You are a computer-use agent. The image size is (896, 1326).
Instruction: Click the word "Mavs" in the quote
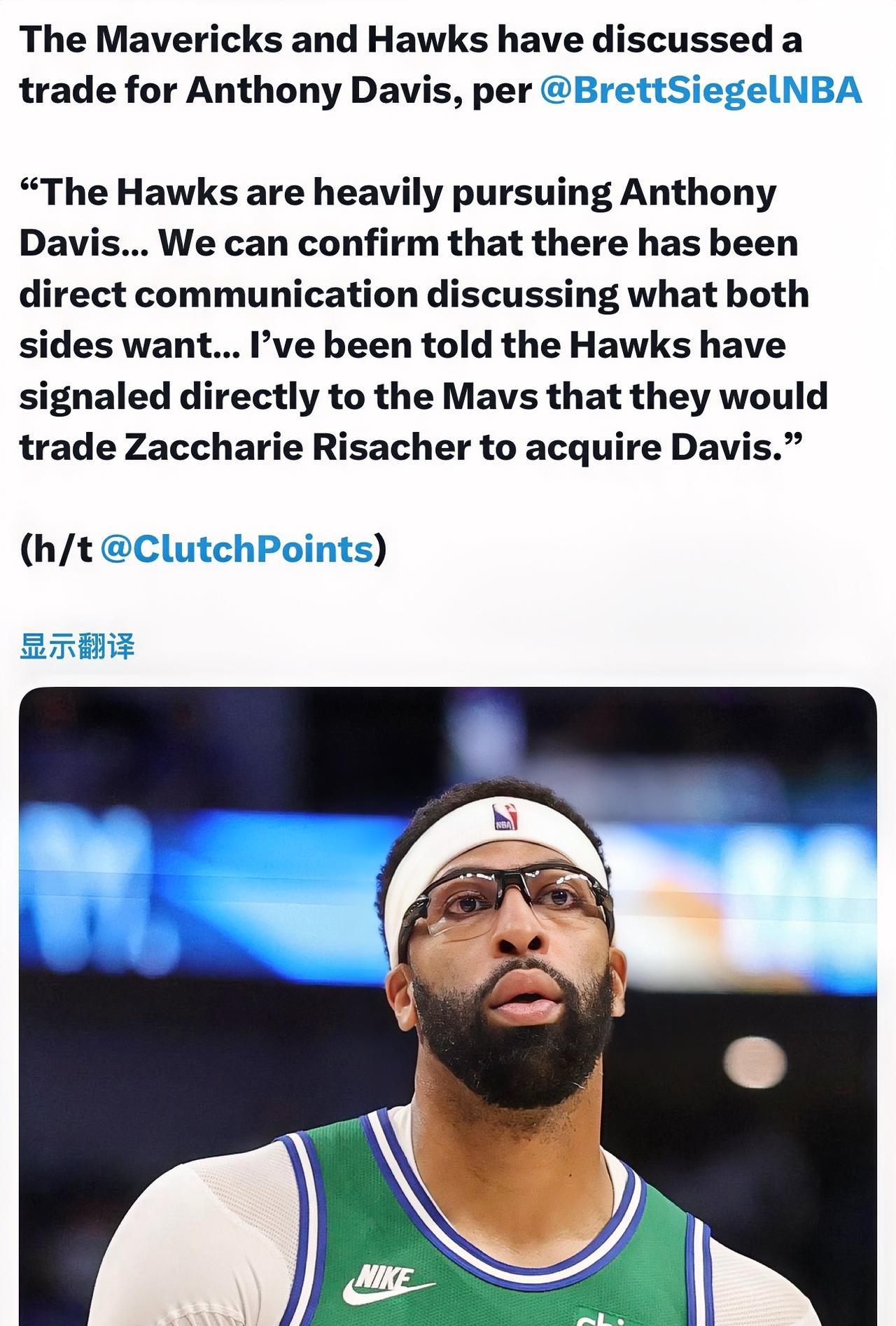(x=489, y=396)
